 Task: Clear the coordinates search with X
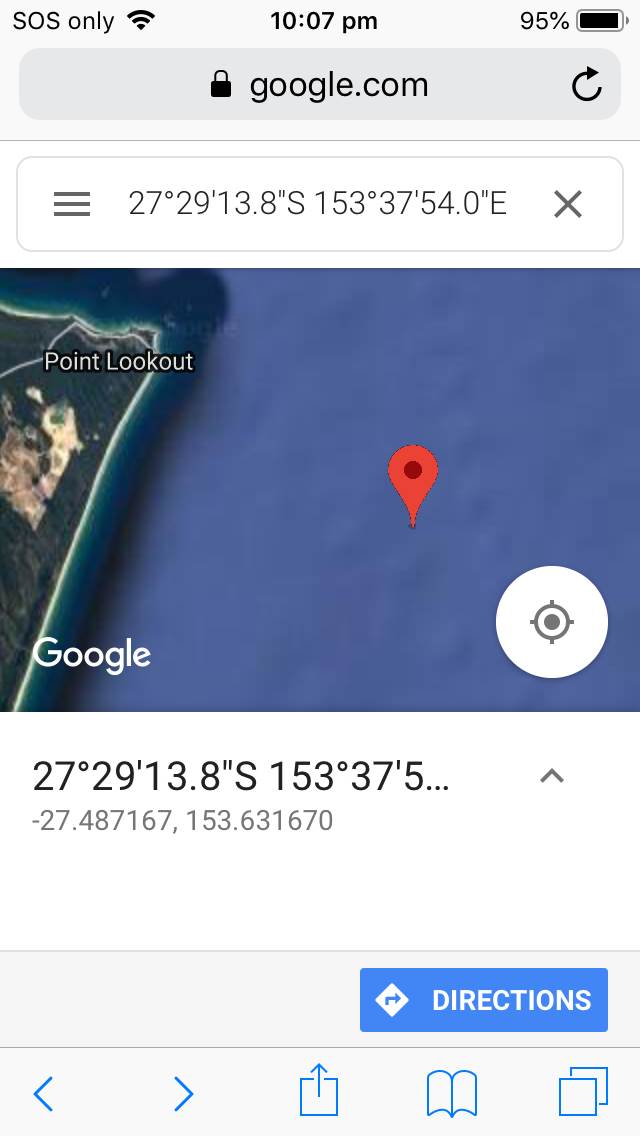(x=568, y=204)
